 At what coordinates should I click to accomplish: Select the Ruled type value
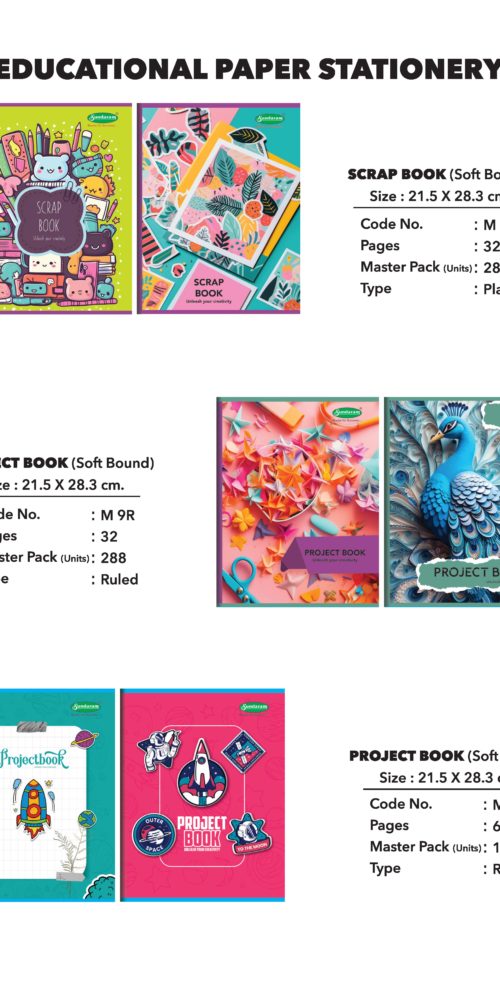click(x=119, y=580)
